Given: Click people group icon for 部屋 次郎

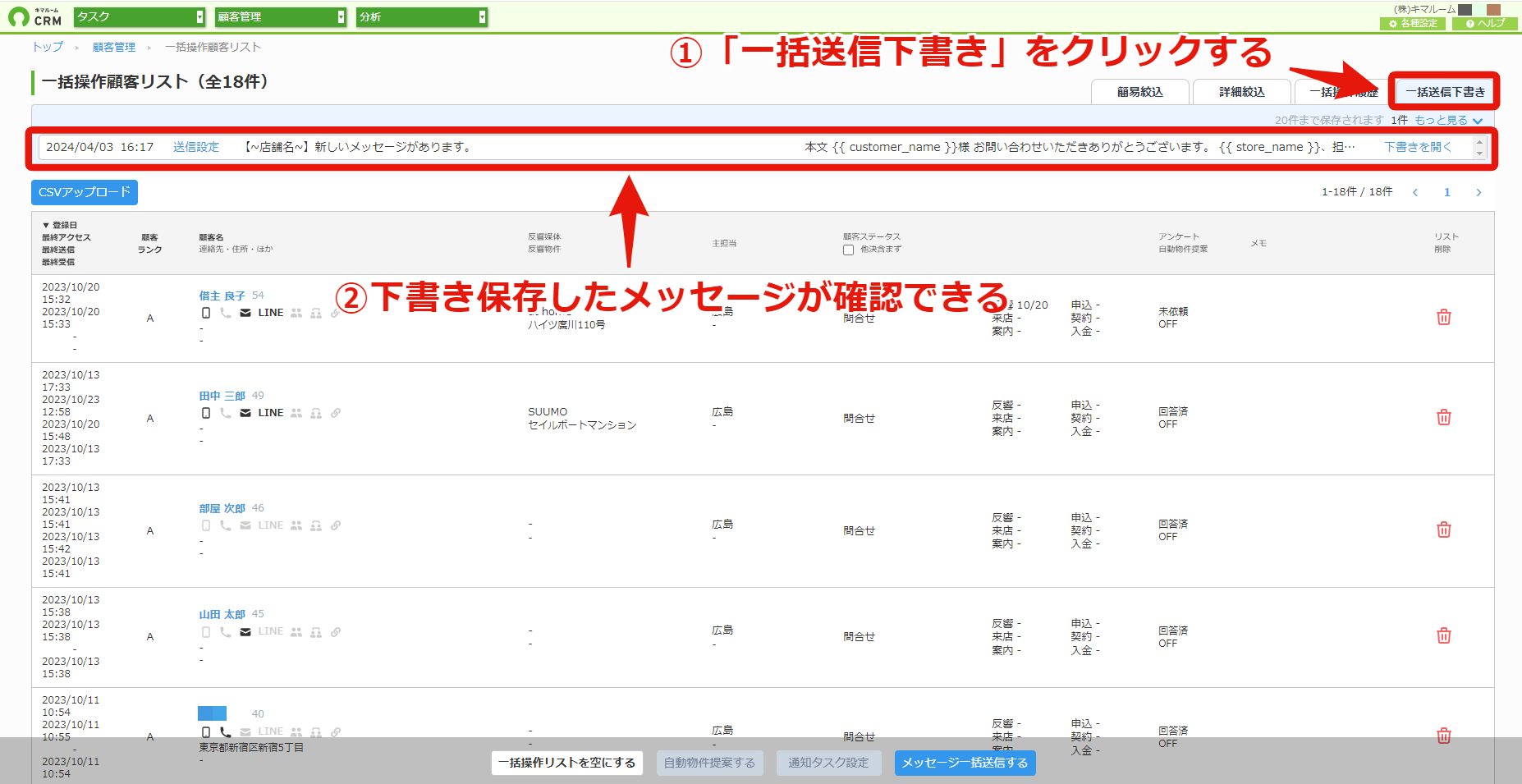Looking at the screenshot, I should click(296, 525).
